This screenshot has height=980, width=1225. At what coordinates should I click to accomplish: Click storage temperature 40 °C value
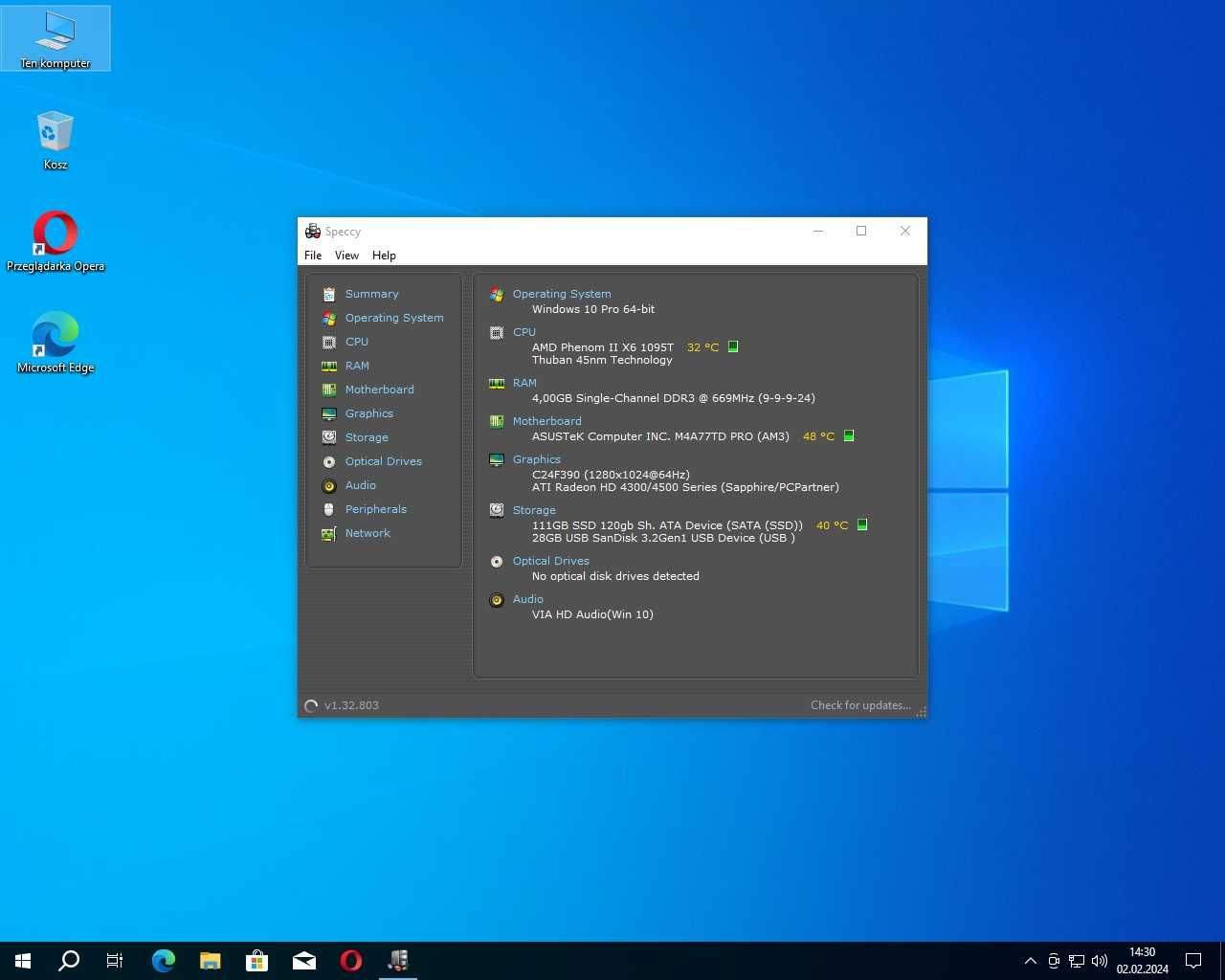click(832, 525)
